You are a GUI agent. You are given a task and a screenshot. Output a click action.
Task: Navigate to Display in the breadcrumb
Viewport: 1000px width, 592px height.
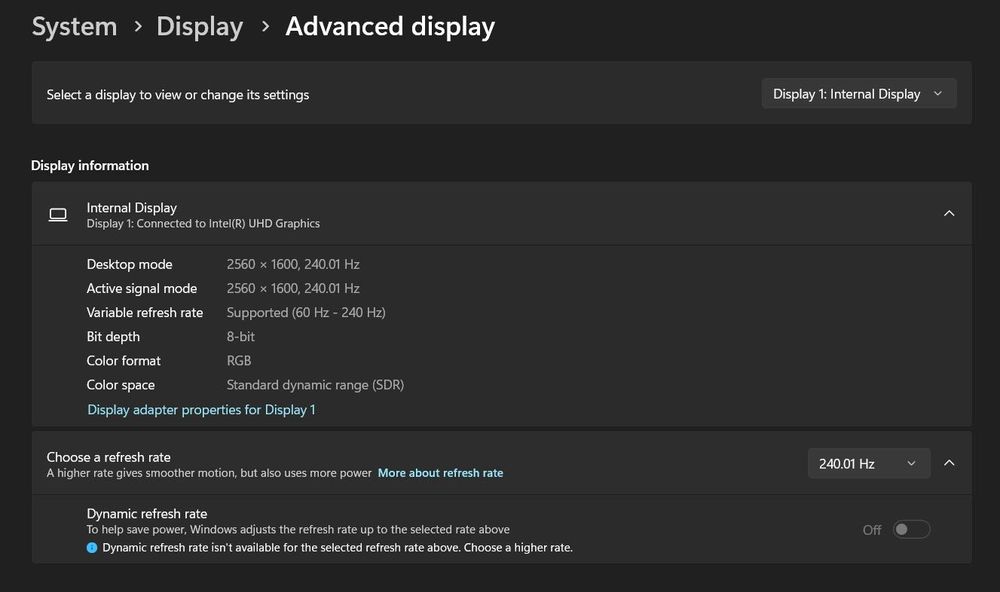pos(200,27)
